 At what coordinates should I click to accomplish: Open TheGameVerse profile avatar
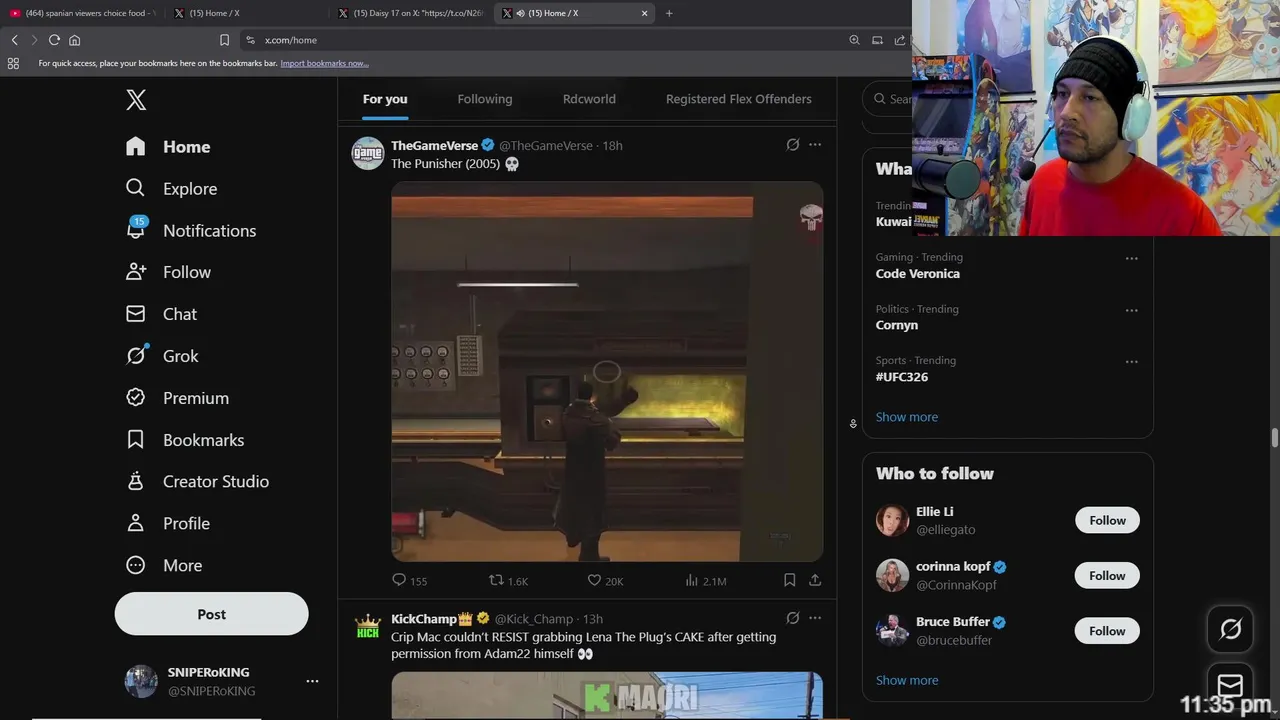368,153
